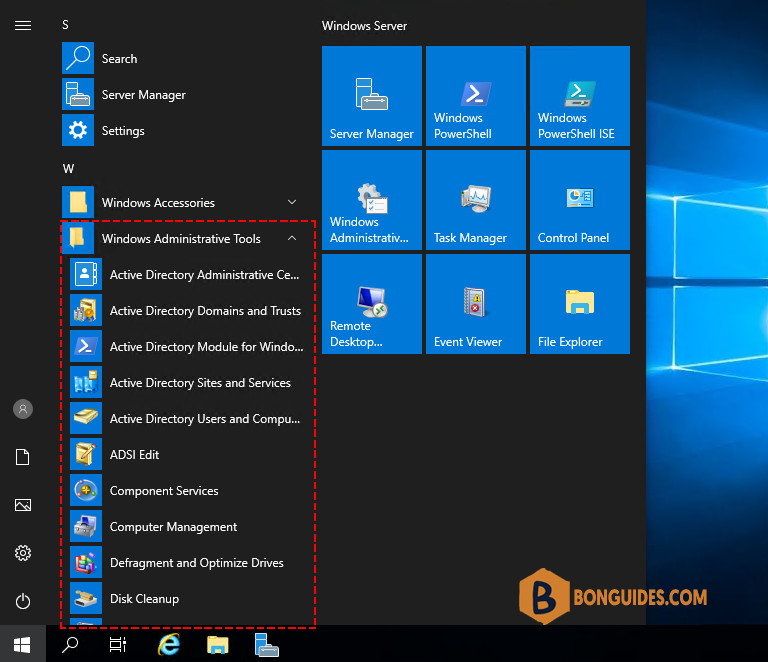Open the Settings gear icon in the app list

pyautogui.click(x=78, y=130)
